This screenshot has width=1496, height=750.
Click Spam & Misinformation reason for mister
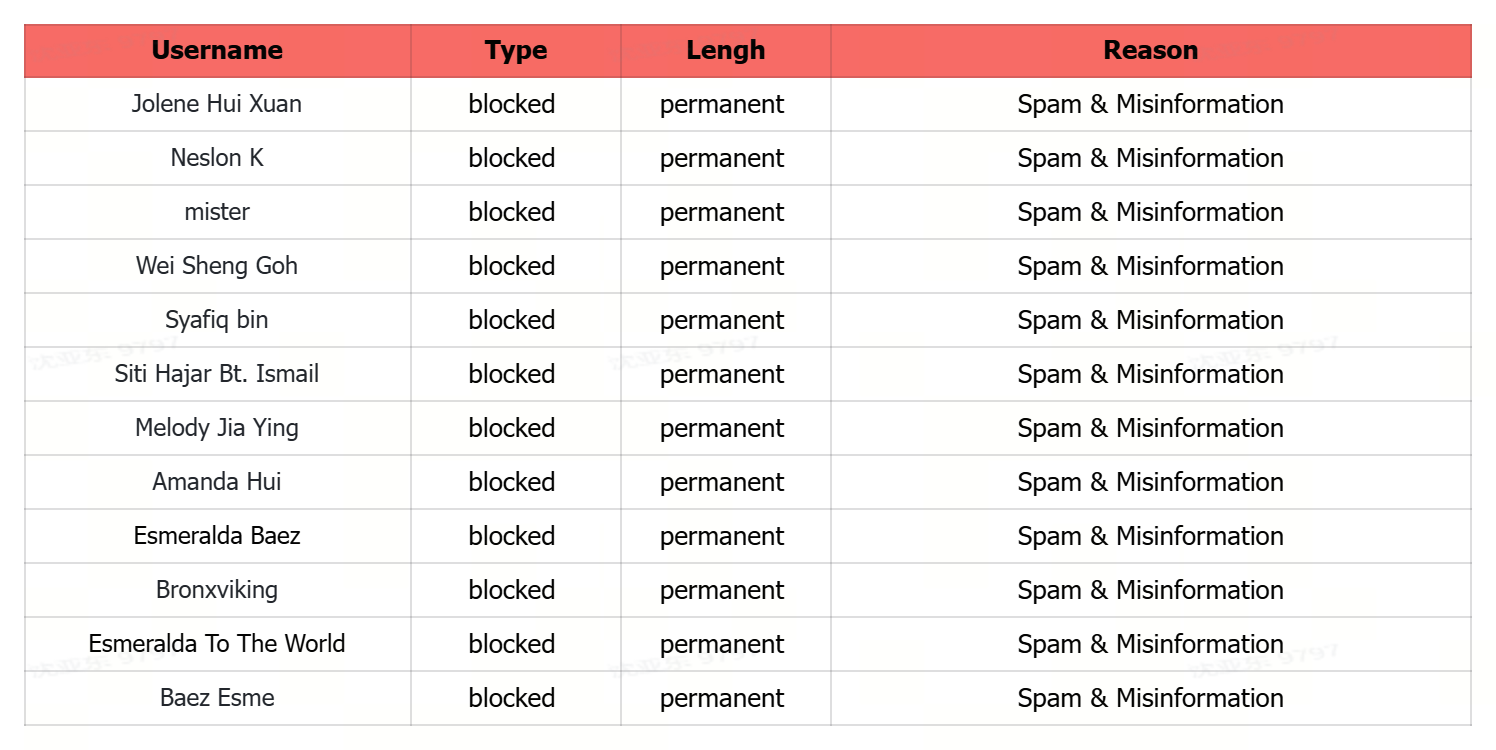(x=1150, y=212)
